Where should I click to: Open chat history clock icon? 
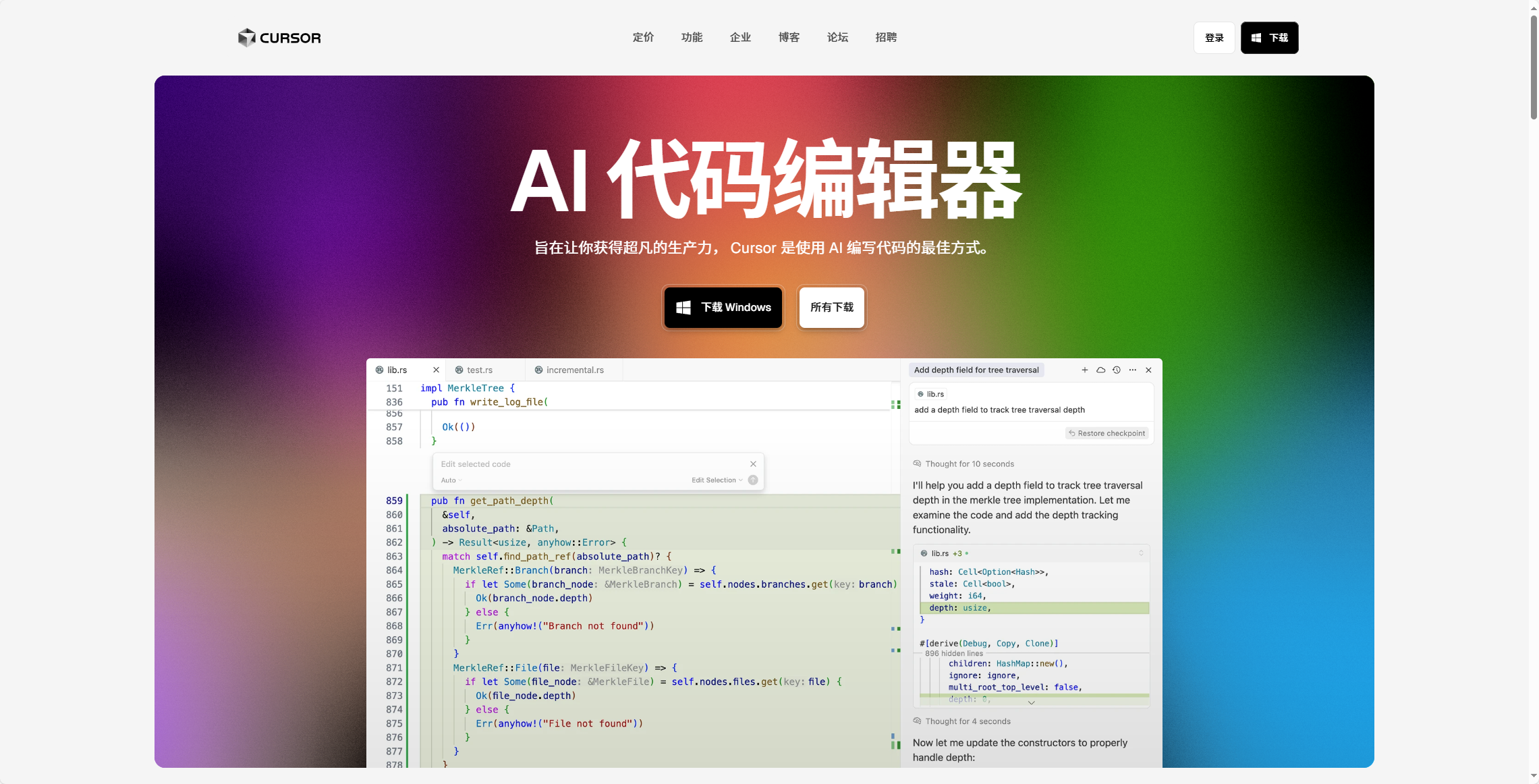pos(1117,370)
